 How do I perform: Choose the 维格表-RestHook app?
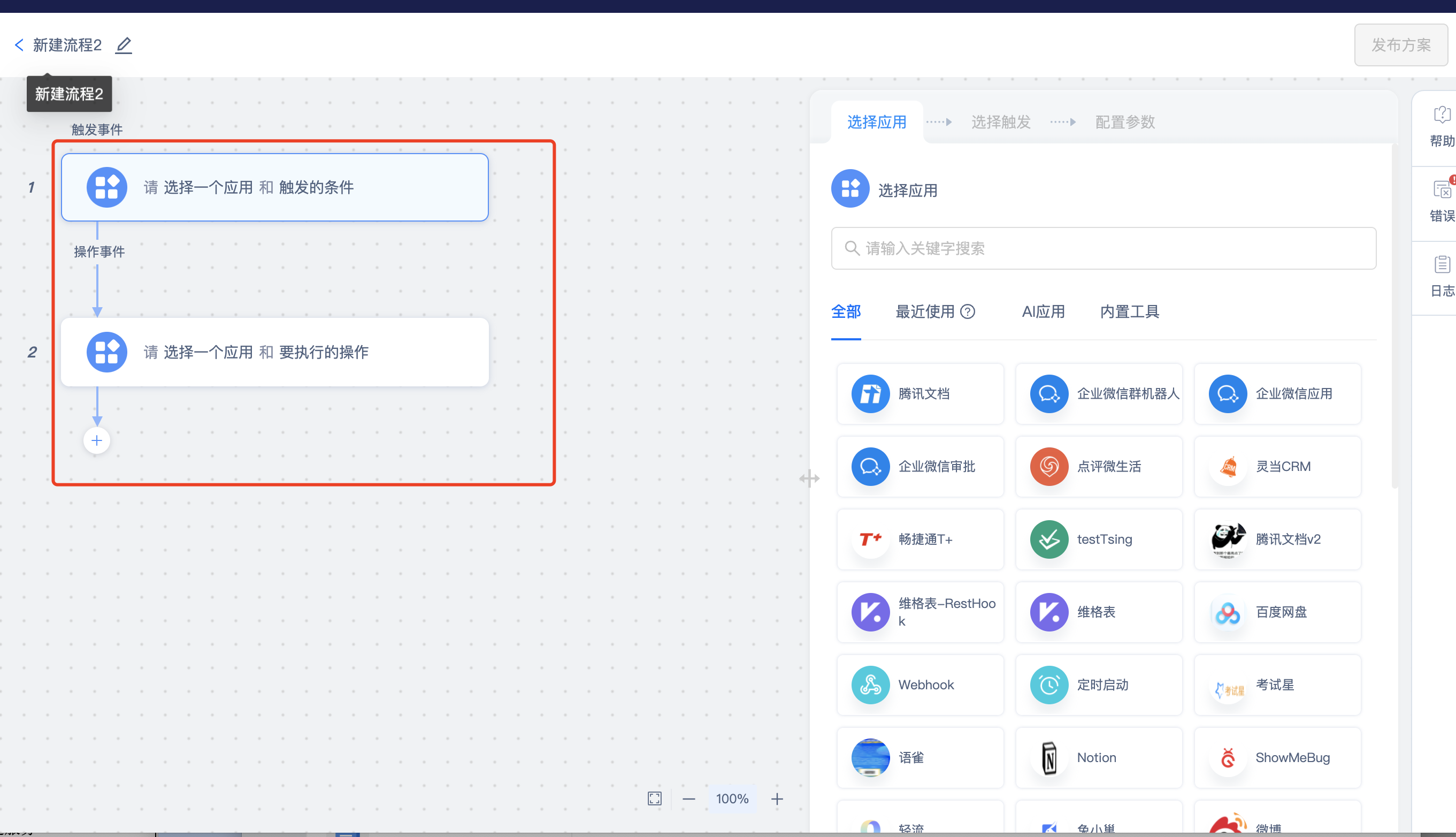pyautogui.click(x=921, y=612)
